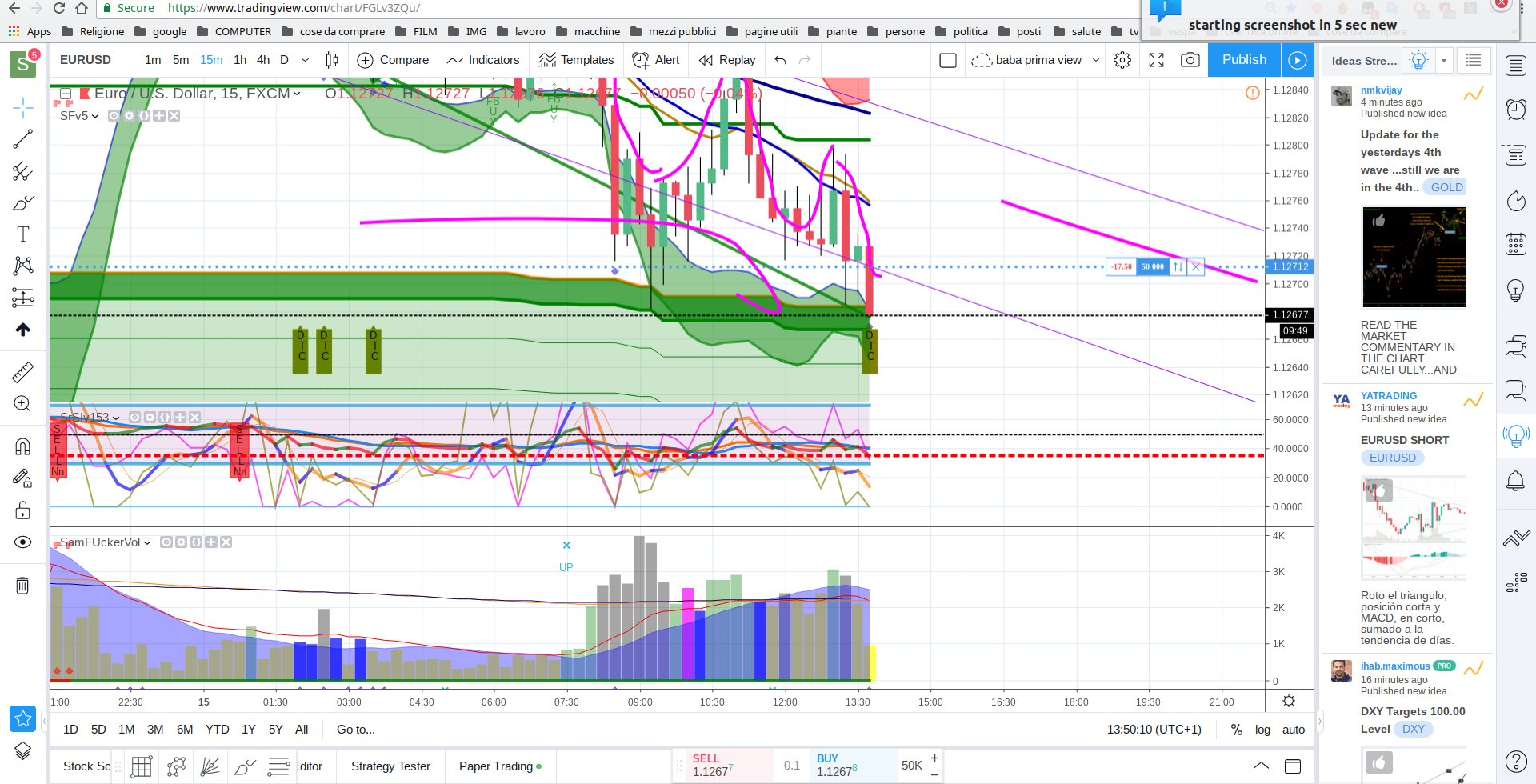This screenshot has width=1536, height=784.
Task: Open favorites toolbar star button
Action: 22,718
